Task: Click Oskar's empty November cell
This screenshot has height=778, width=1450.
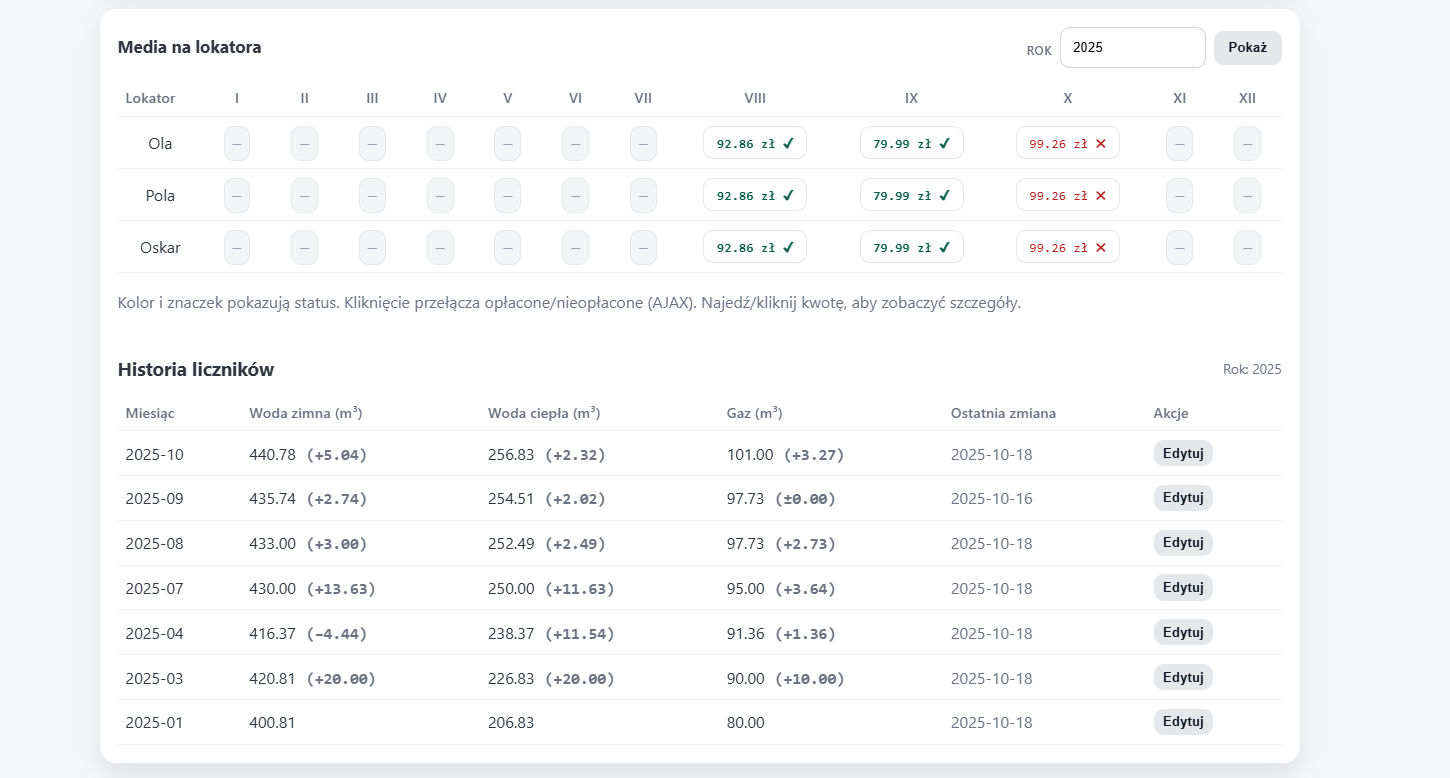Action: (1179, 247)
